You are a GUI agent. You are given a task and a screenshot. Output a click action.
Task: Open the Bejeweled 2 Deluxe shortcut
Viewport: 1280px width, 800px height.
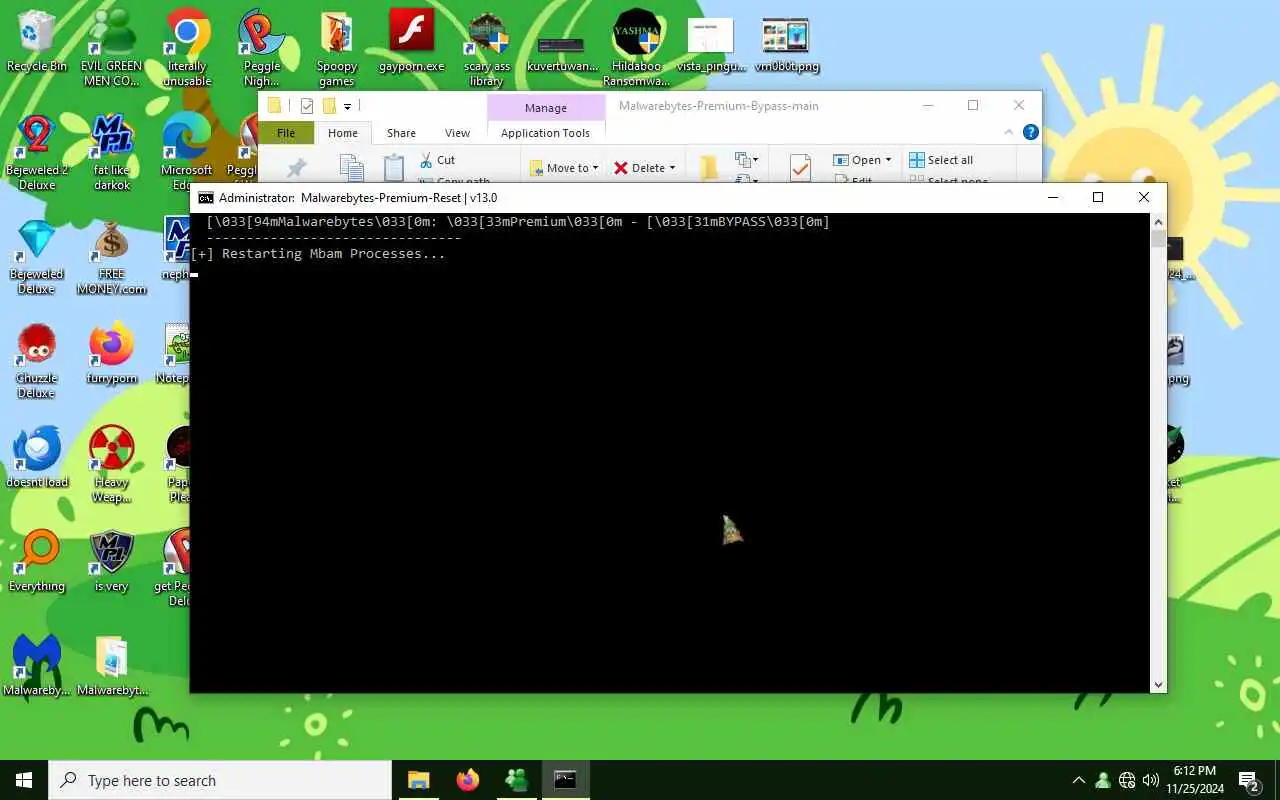point(37,152)
